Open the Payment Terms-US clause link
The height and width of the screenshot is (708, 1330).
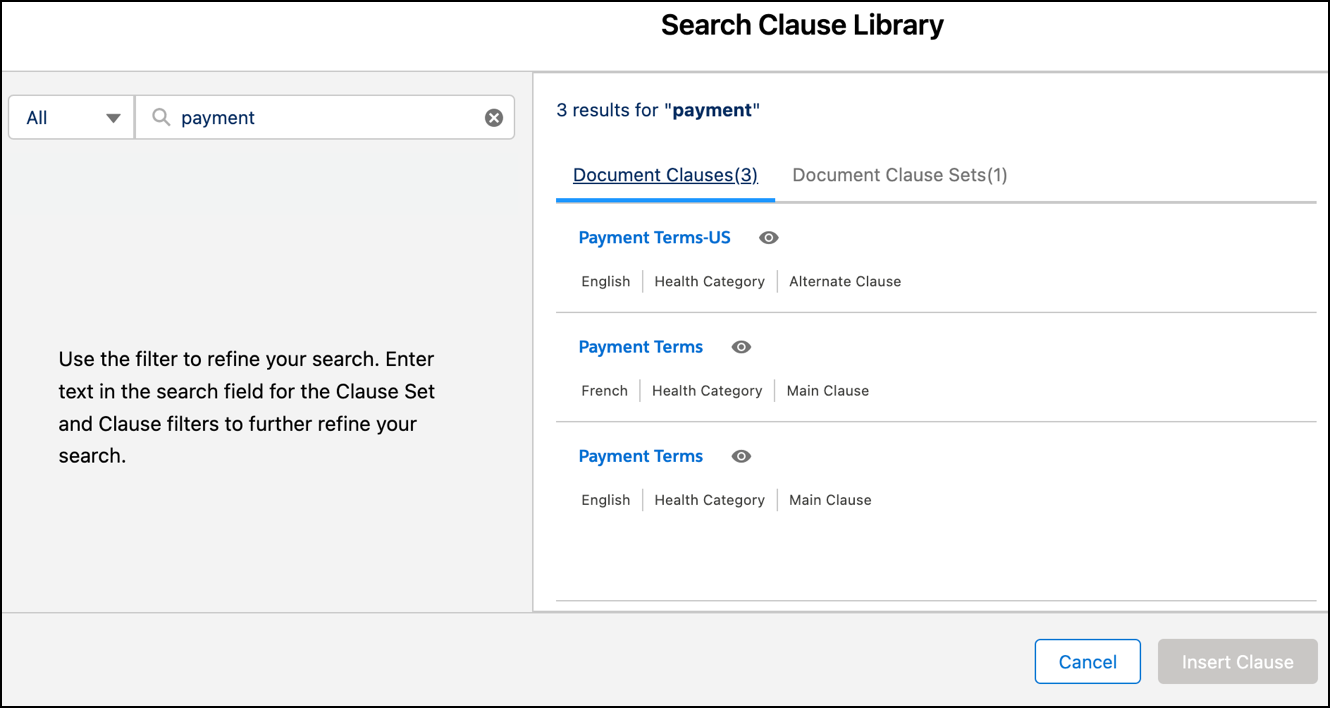(x=654, y=237)
